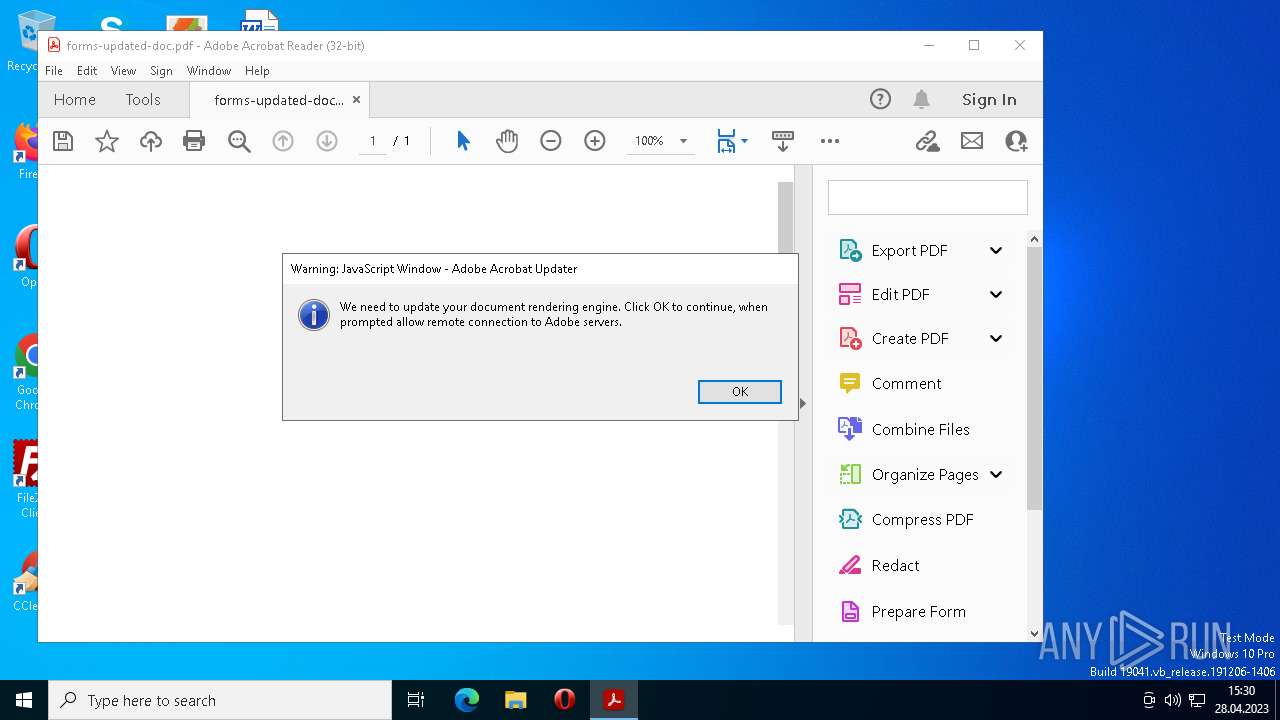Select the forms-updated-doc tab
The height and width of the screenshot is (720, 1280).
click(278, 100)
